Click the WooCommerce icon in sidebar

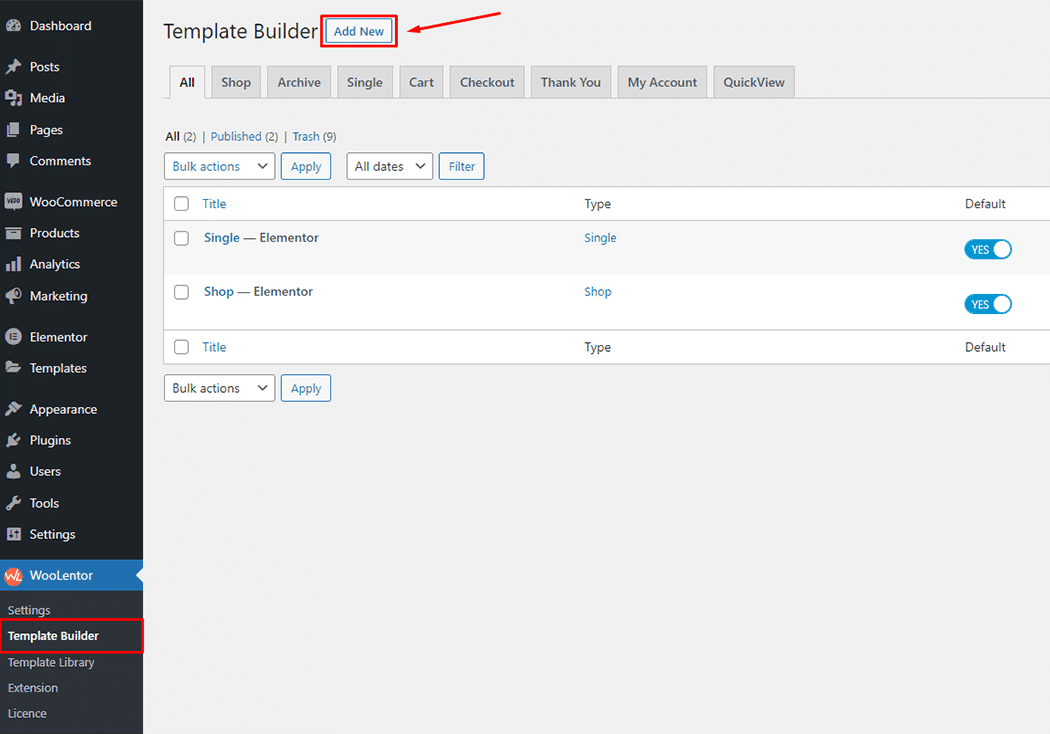tap(14, 202)
